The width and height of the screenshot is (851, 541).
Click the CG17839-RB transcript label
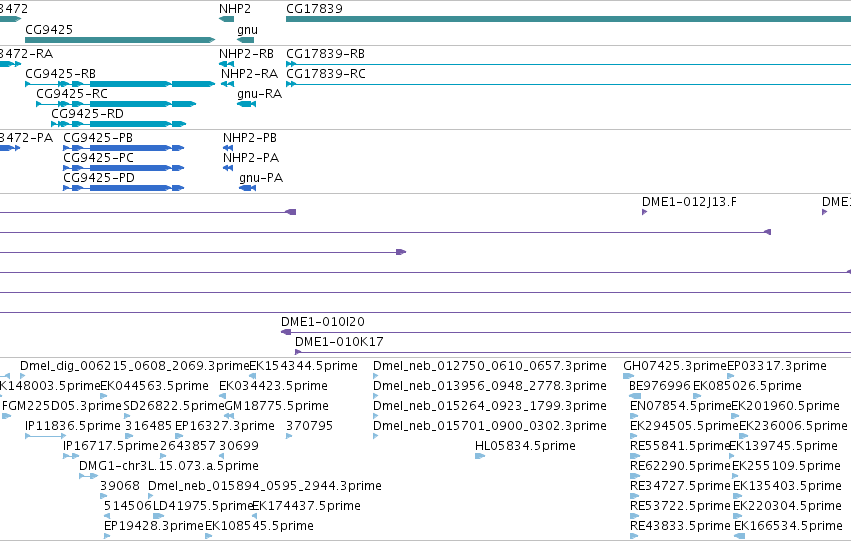pyautogui.click(x=325, y=54)
